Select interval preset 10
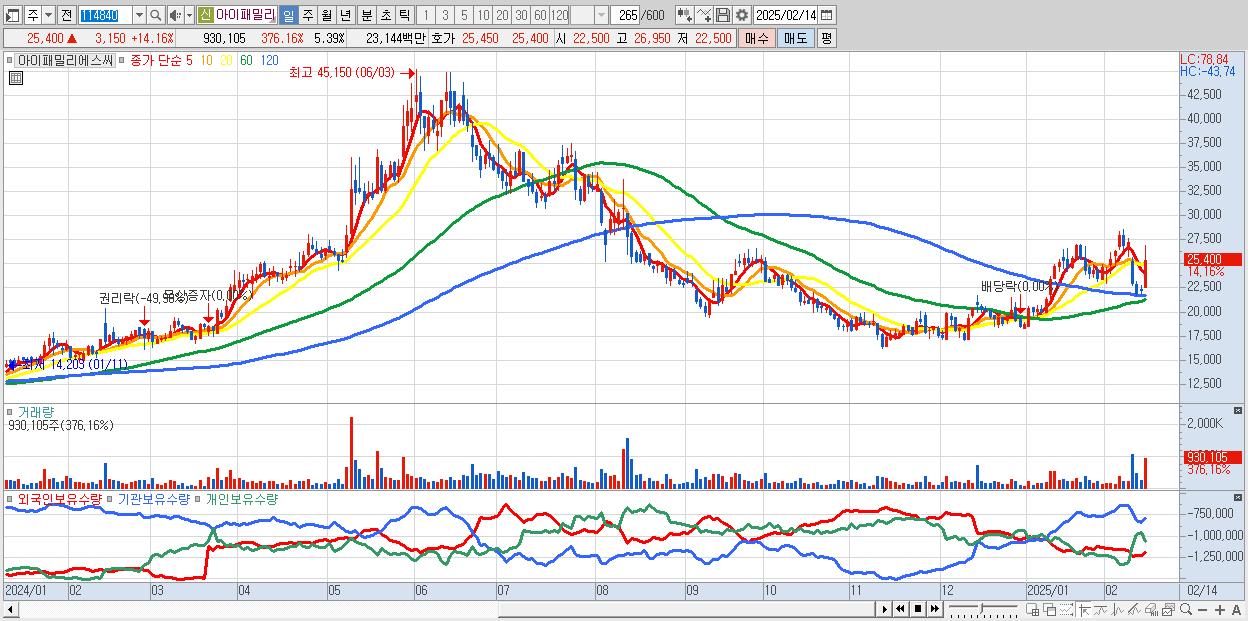The height and width of the screenshot is (621, 1248). (x=483, y=15)
